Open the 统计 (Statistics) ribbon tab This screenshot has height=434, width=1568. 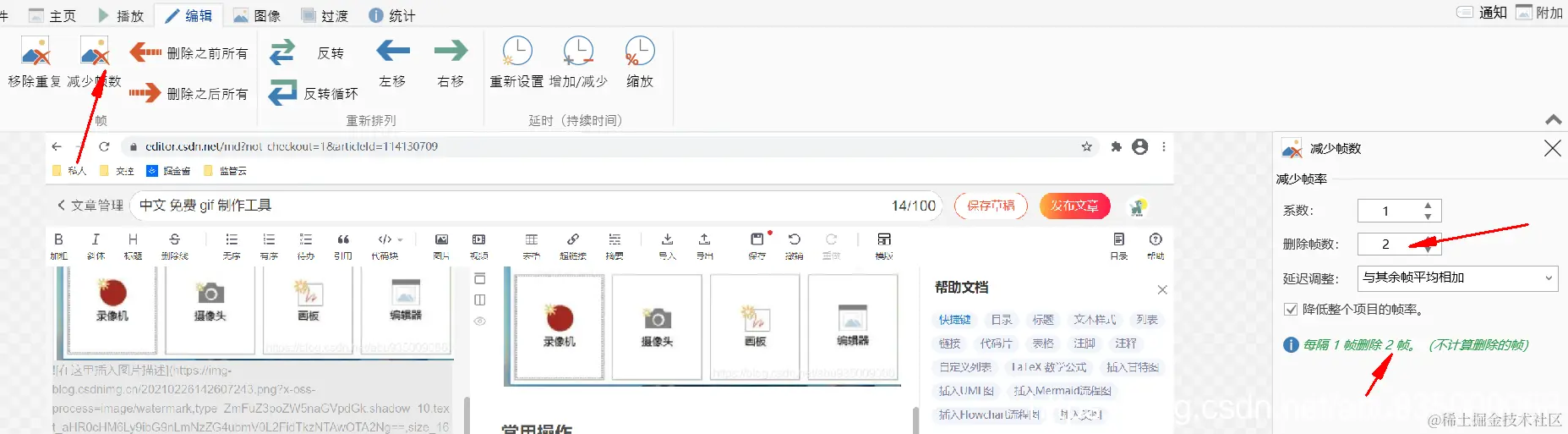392,15
